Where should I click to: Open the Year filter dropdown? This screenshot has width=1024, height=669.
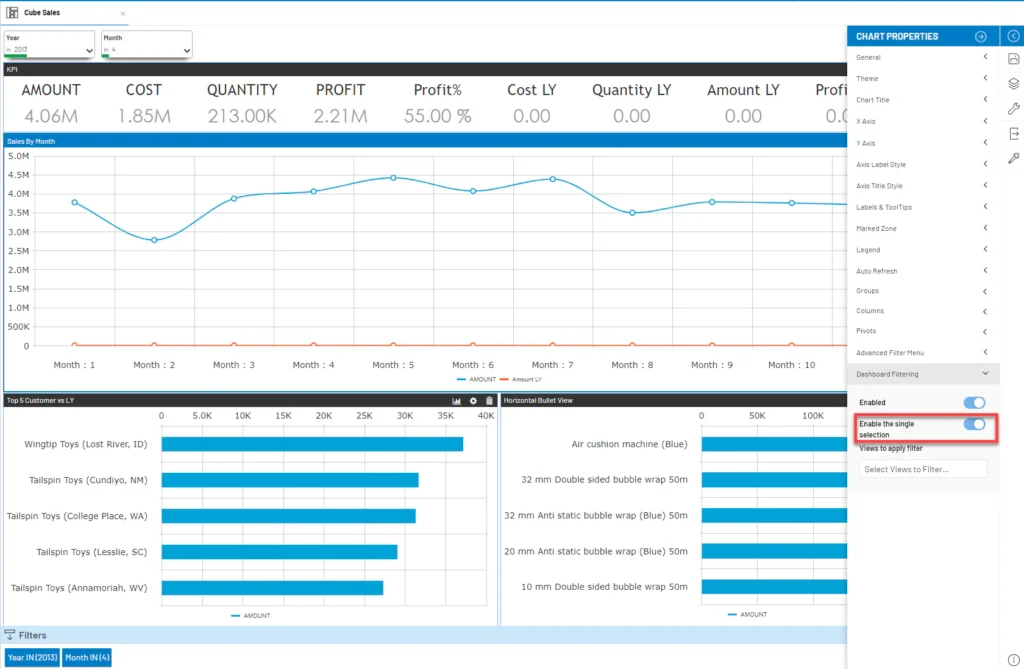[49, 44]
